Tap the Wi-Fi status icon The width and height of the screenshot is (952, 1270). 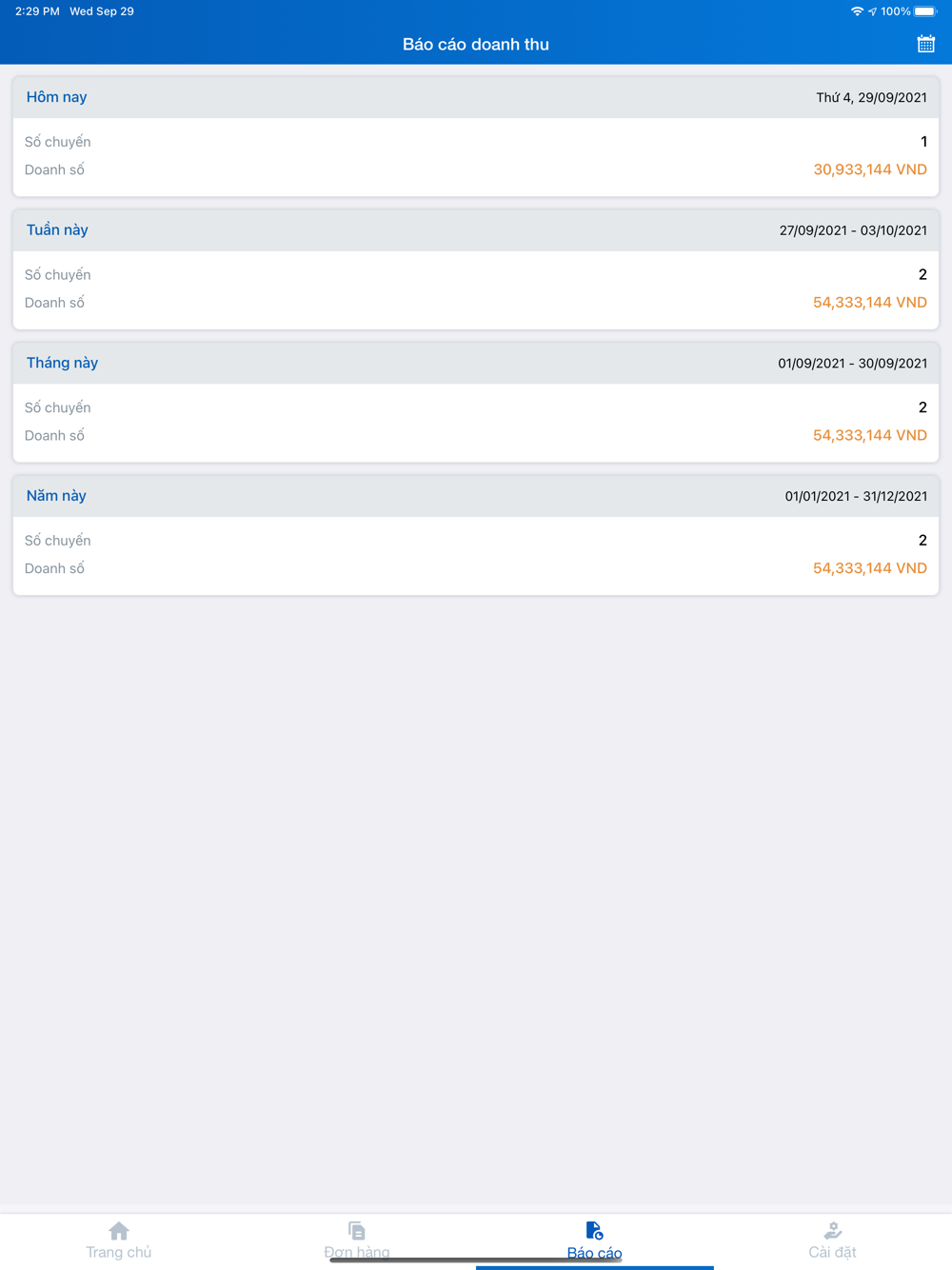coord(857,11)
